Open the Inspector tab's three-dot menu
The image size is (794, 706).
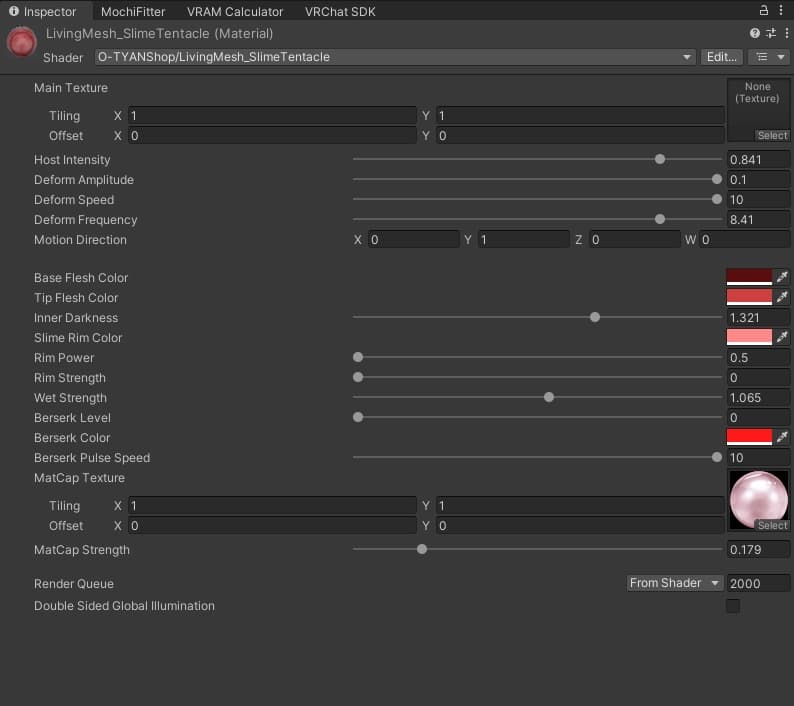(783, 11)
